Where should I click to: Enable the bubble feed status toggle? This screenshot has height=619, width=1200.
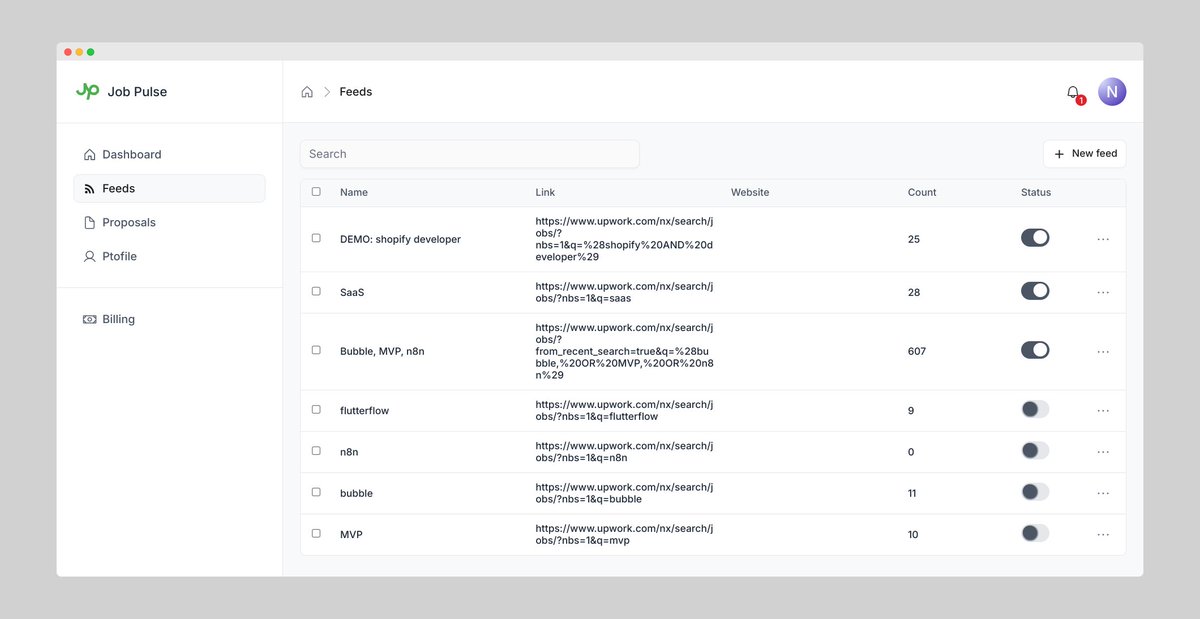(x=1035, y=492)
